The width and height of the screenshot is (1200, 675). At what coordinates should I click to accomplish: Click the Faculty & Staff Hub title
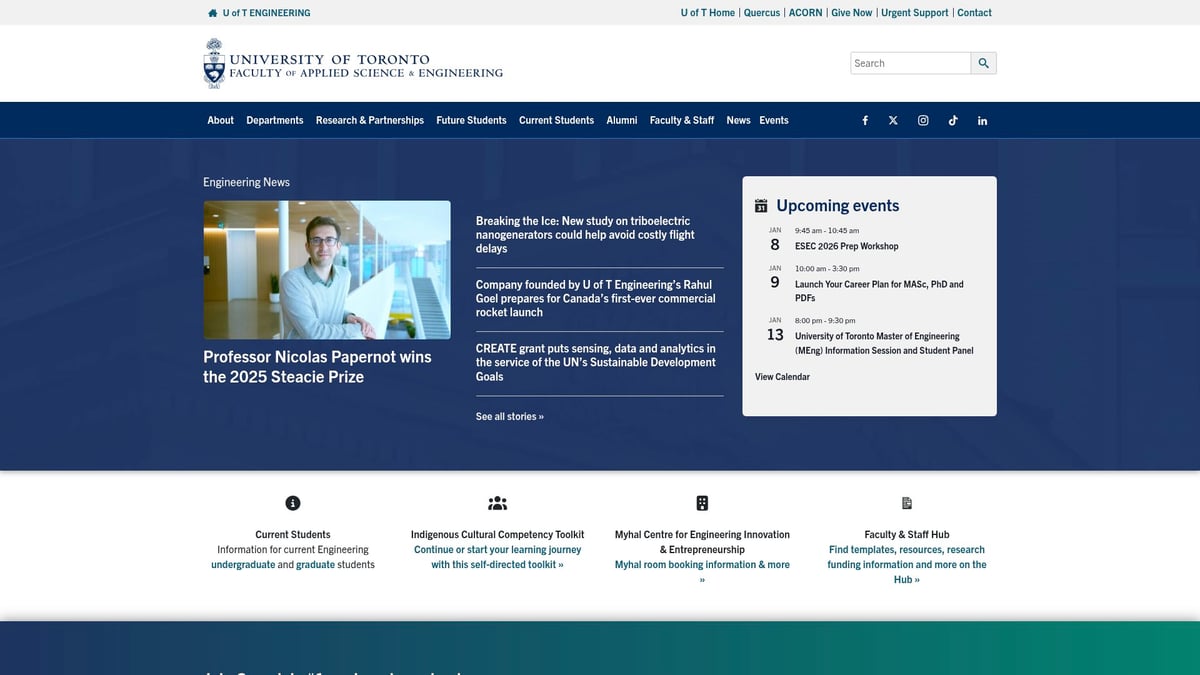907,535
